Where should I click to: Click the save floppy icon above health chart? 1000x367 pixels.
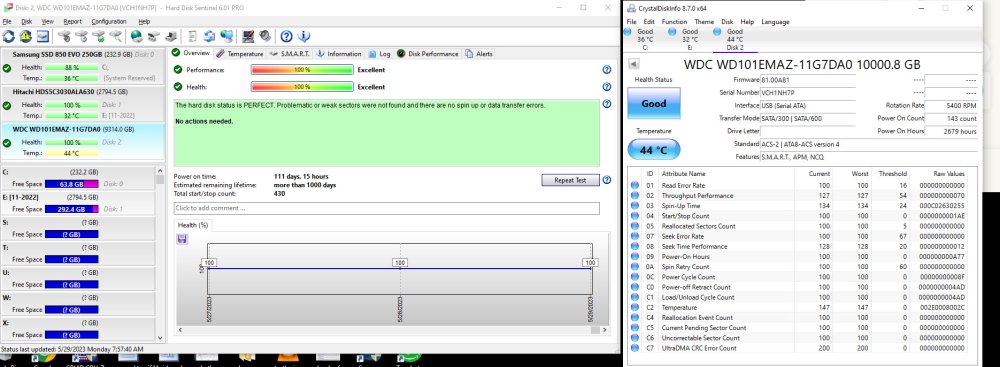click(182, 239)
